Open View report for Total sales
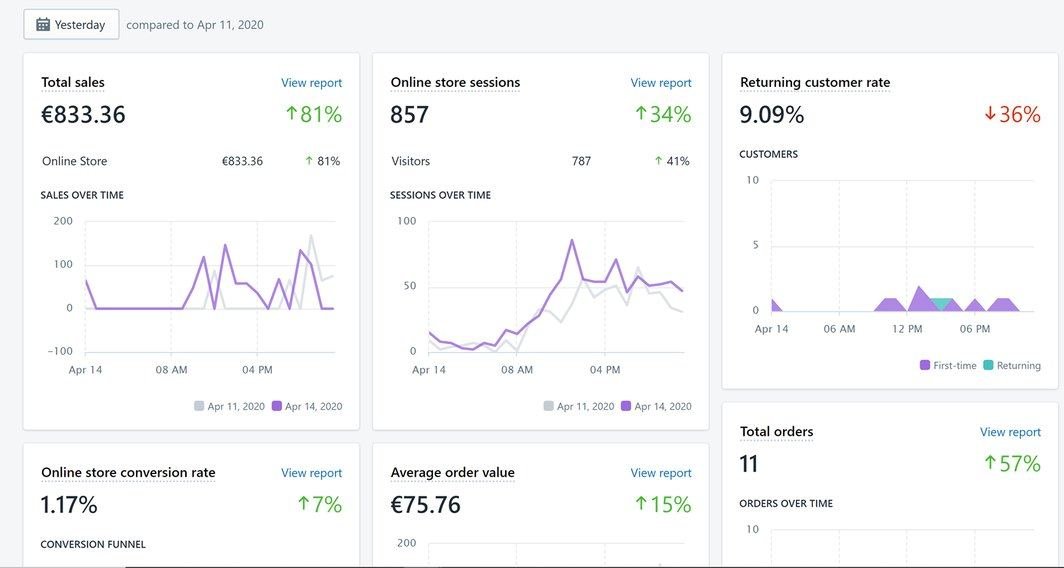The width and height of the screenshot is (1064, 568). tap(311, 83)
